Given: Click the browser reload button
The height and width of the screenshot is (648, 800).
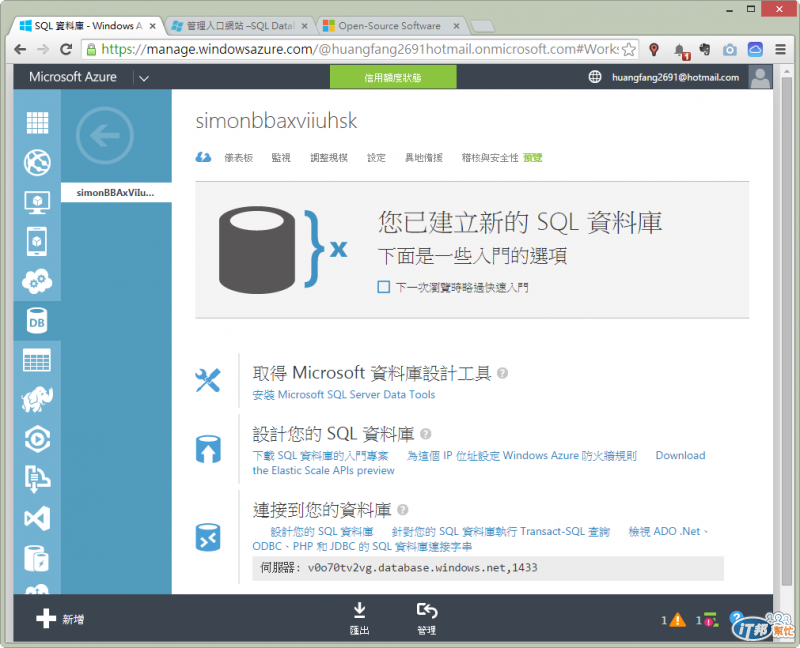Looking at the screenshot, I should (x=66, y=49).
